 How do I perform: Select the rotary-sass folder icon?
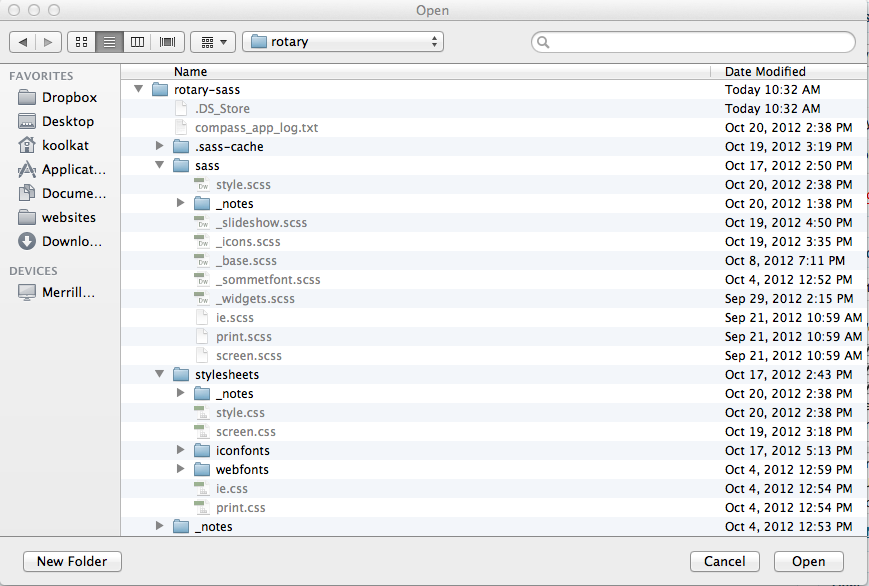pos(160,90)
